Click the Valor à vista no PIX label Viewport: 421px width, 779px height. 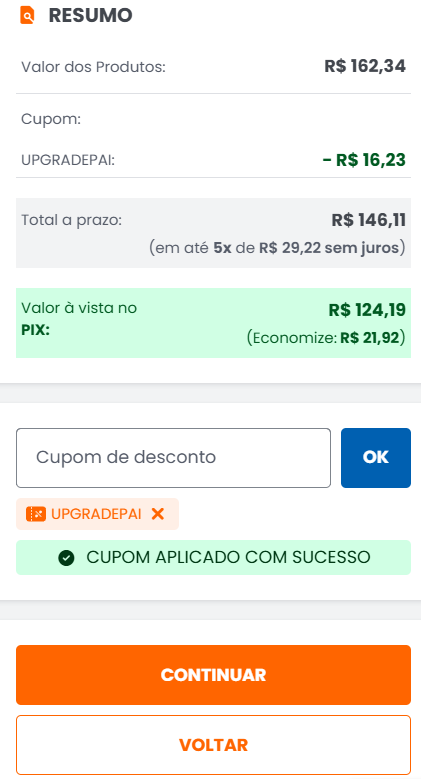[79, 318]
